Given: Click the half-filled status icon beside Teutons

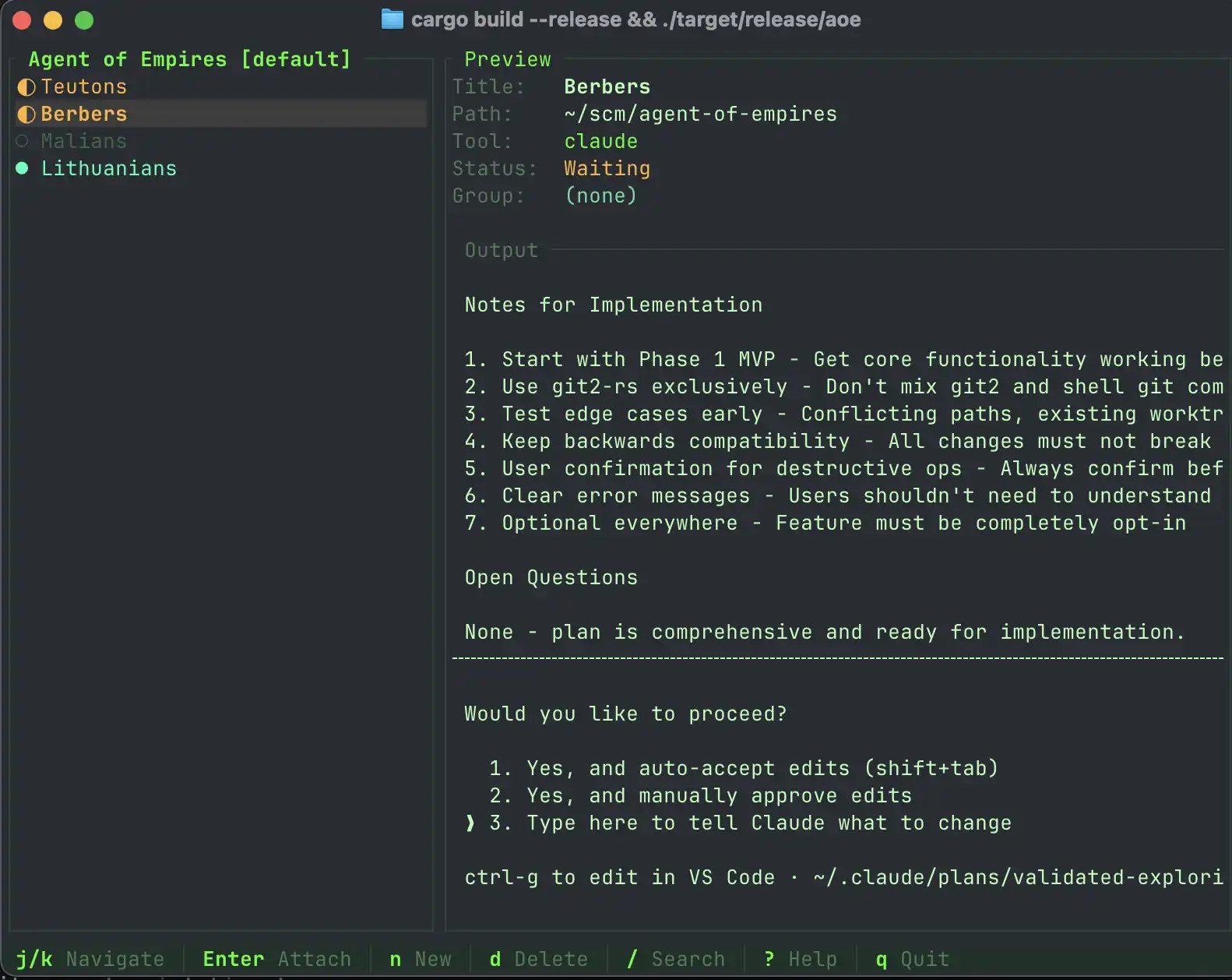Looking at the screenshot, I should click(x=26, y=87).
